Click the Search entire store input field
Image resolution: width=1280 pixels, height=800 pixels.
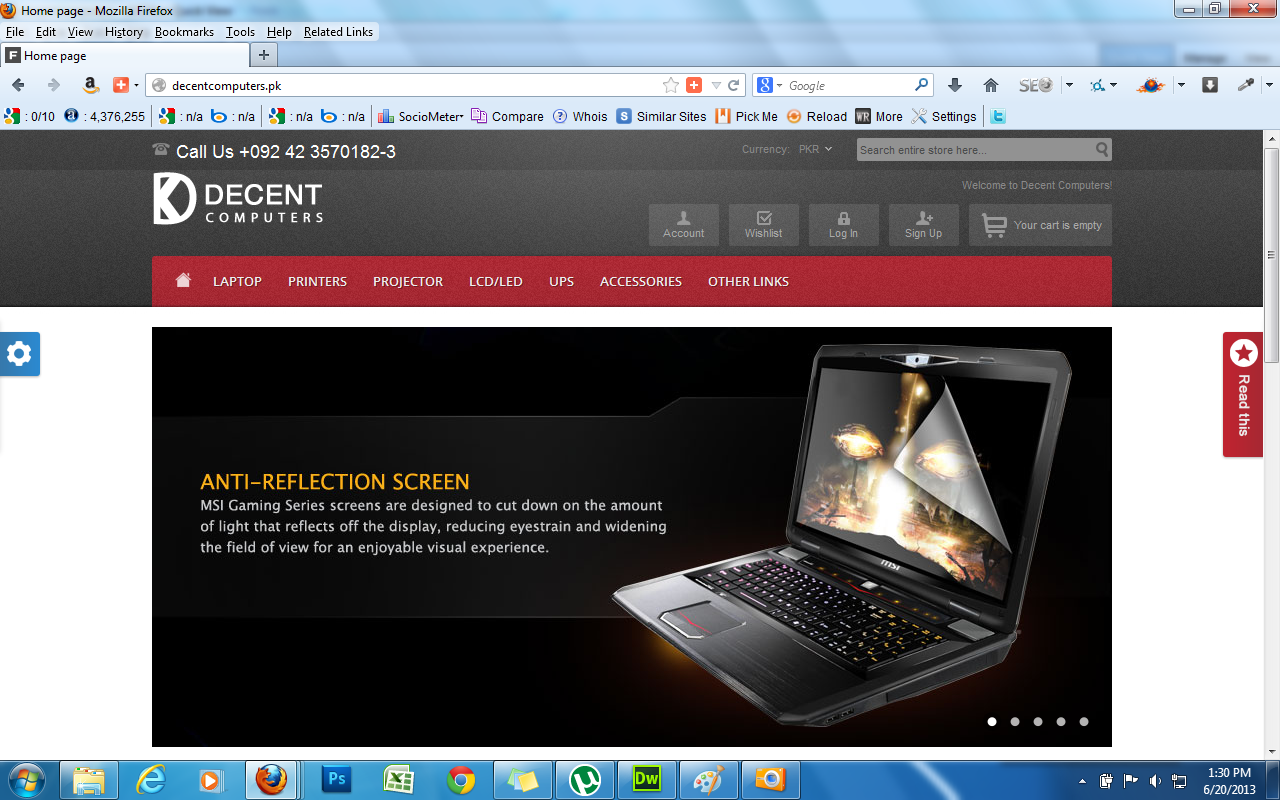[974, 150]
